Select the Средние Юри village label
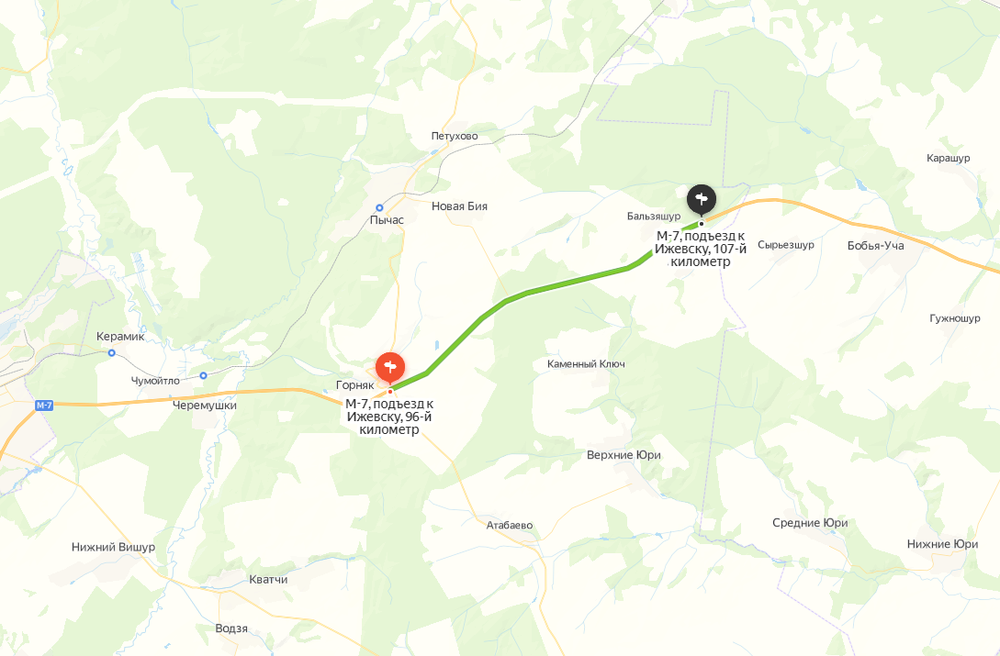 (810, 523)
